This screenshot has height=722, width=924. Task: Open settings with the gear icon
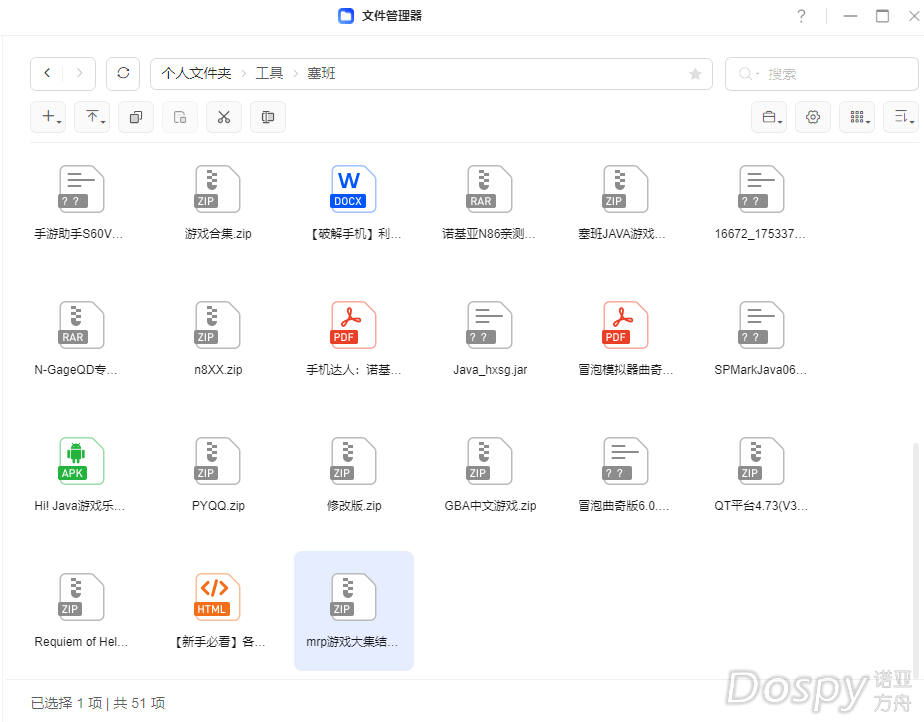813,117
